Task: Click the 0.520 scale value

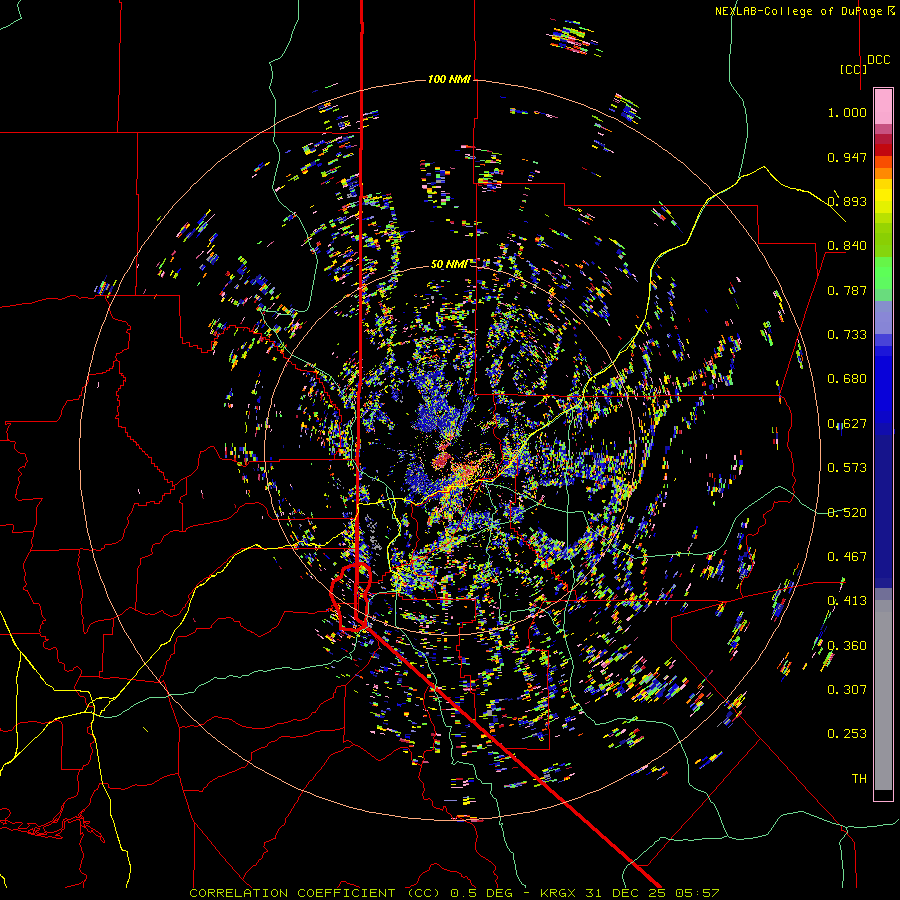Action: [847, 513]
